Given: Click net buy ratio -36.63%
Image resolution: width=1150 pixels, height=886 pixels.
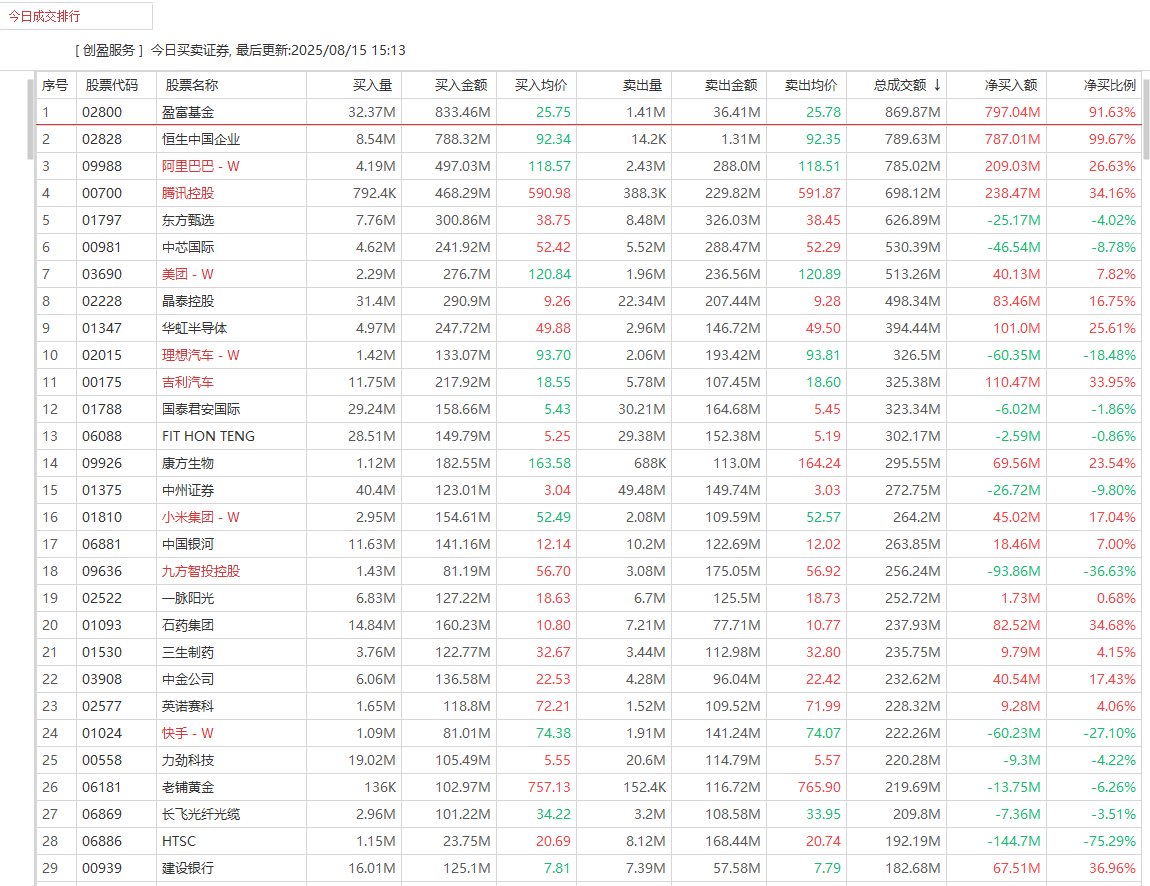Looking at the screenshot, I should pyautogui.click(x=1110, y=571).
